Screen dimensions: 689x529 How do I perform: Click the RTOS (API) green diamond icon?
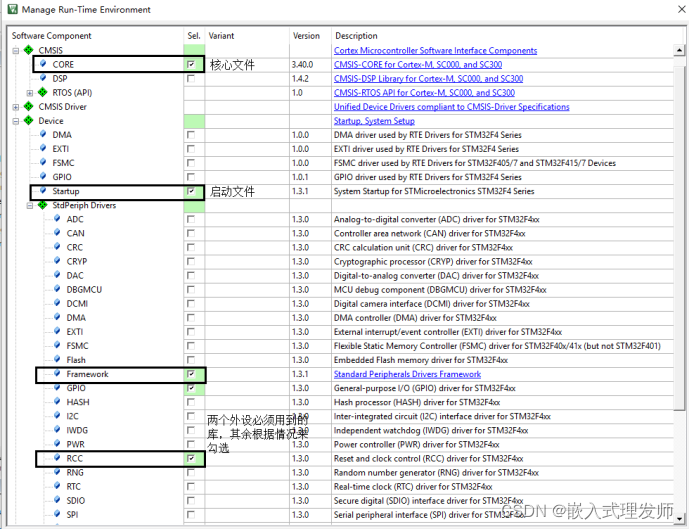(x=43, y=92)
